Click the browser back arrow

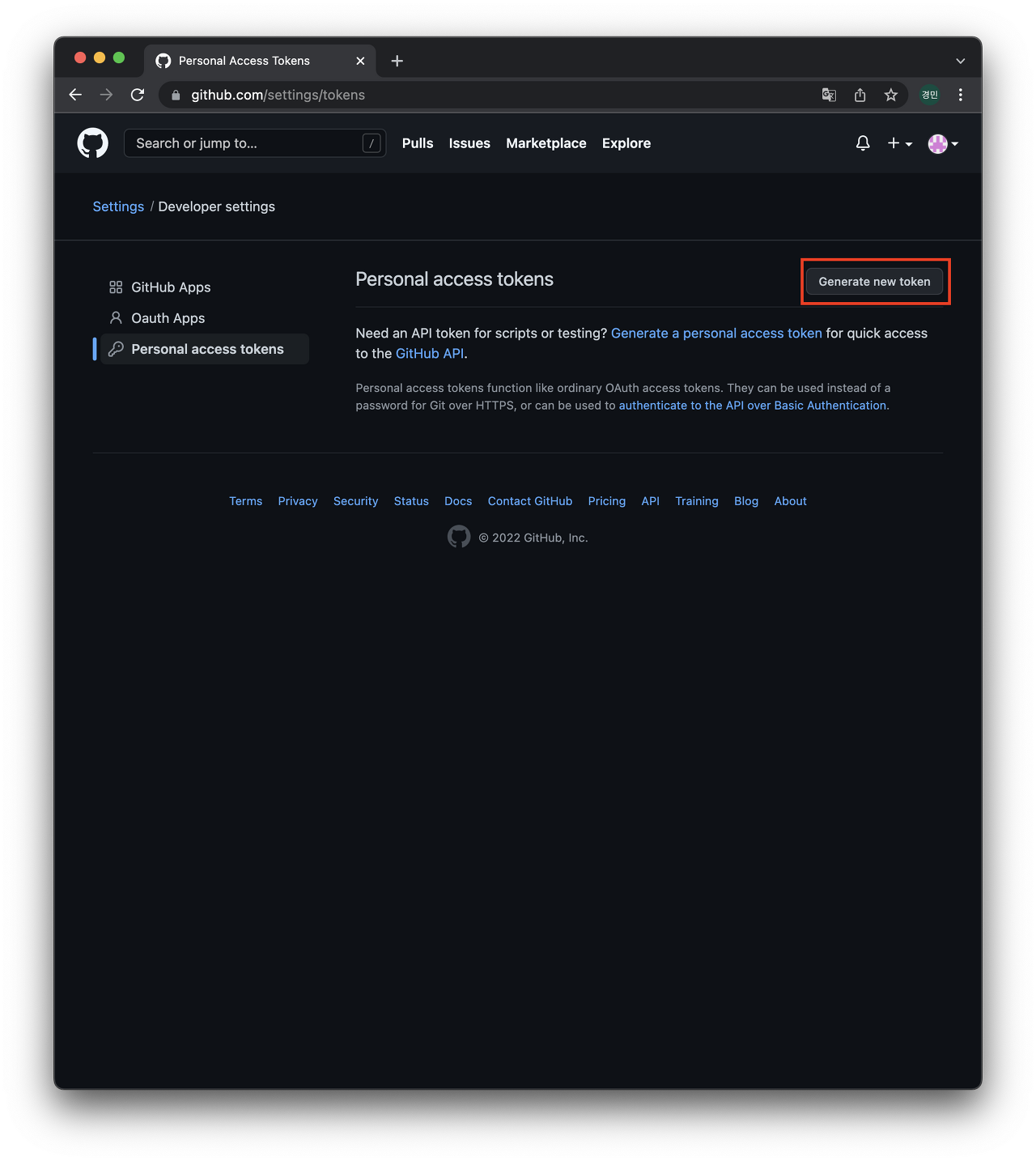click(75, 95)
